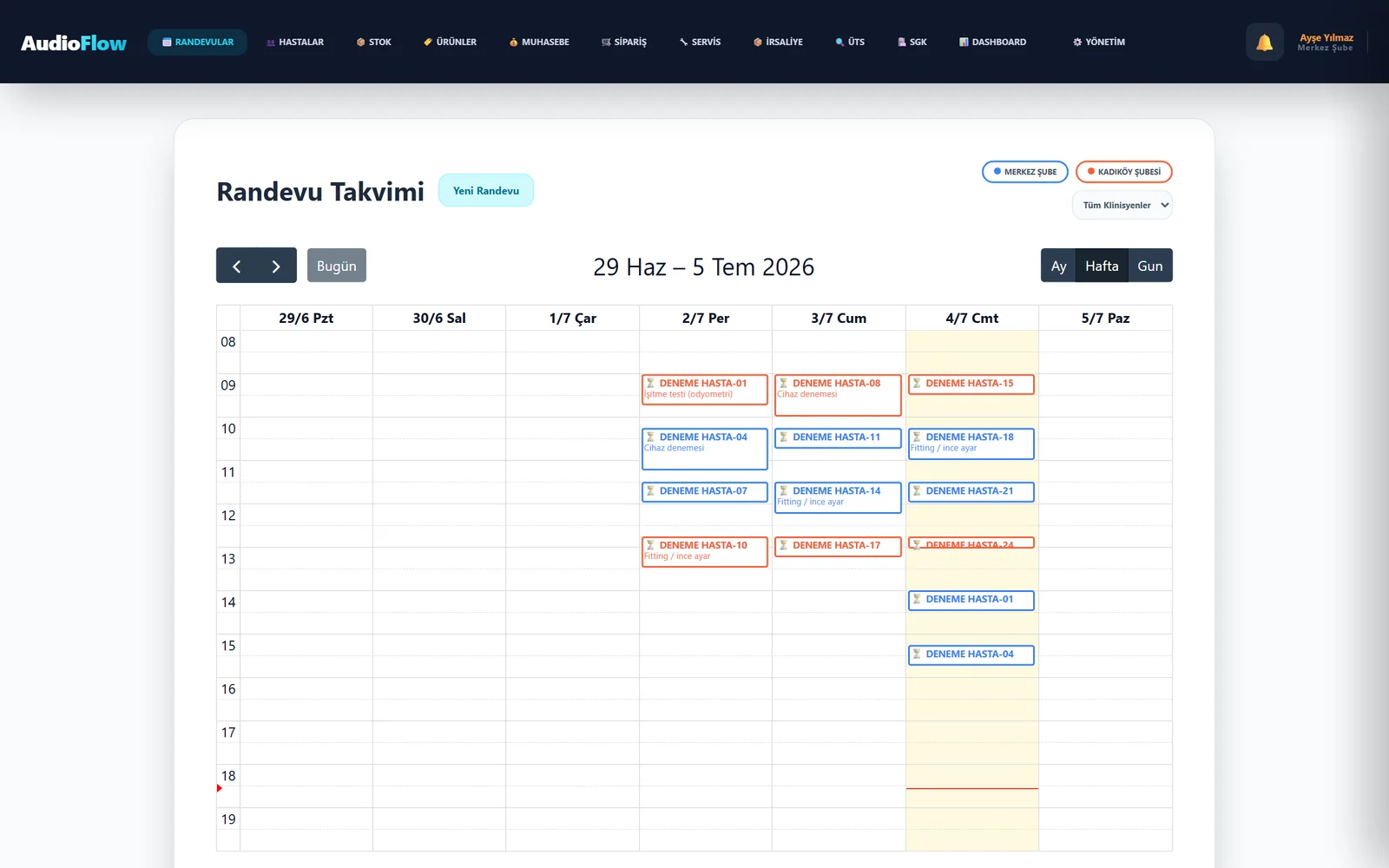Open İrsaliye menu

pos(778,42)
